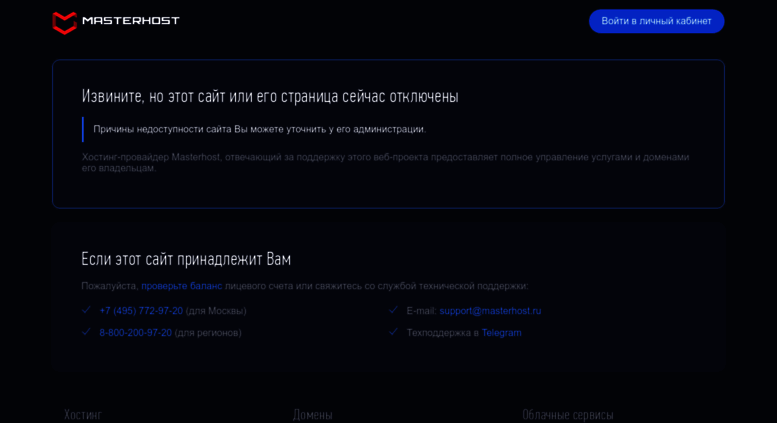Click checkmark beside the Moscow phone number
This screenshot has height=423, width=777.
point(86,310)
